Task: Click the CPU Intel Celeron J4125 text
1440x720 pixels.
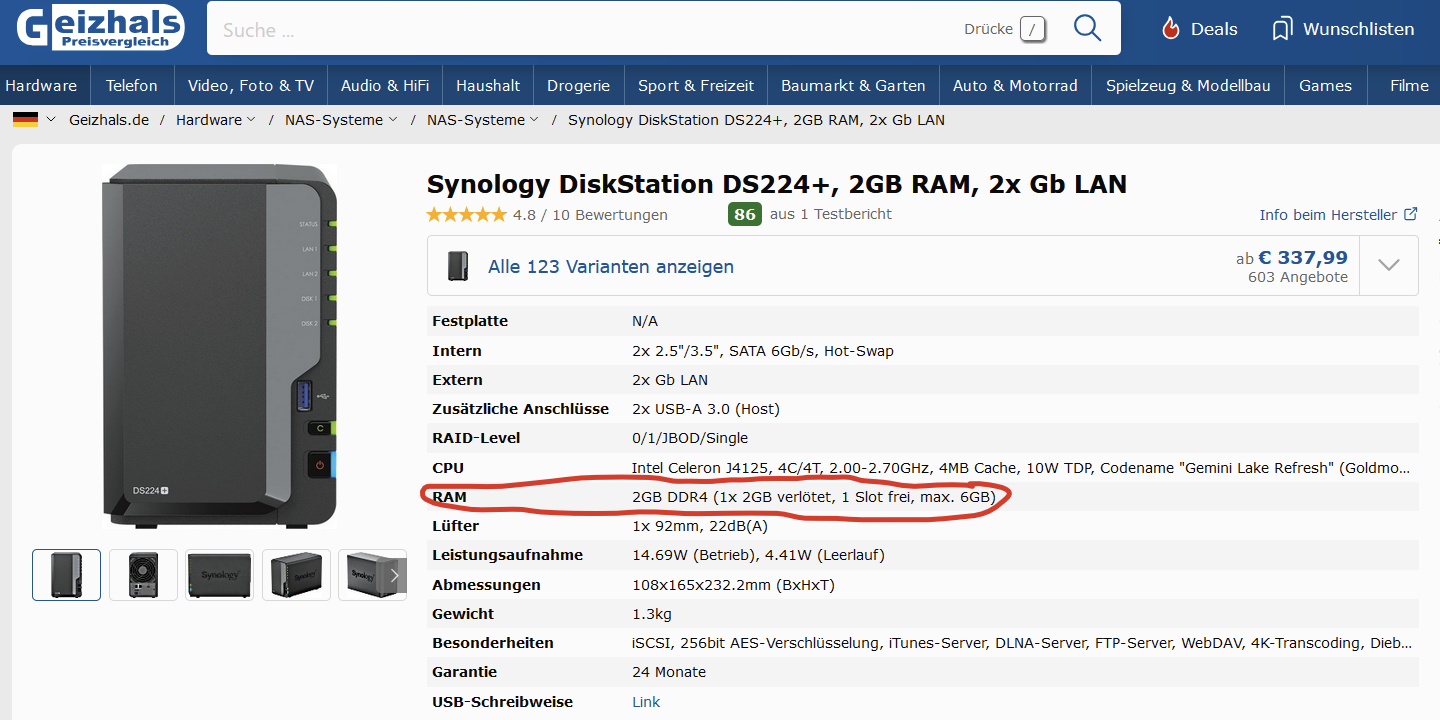Action: (x=1021, y=468)
